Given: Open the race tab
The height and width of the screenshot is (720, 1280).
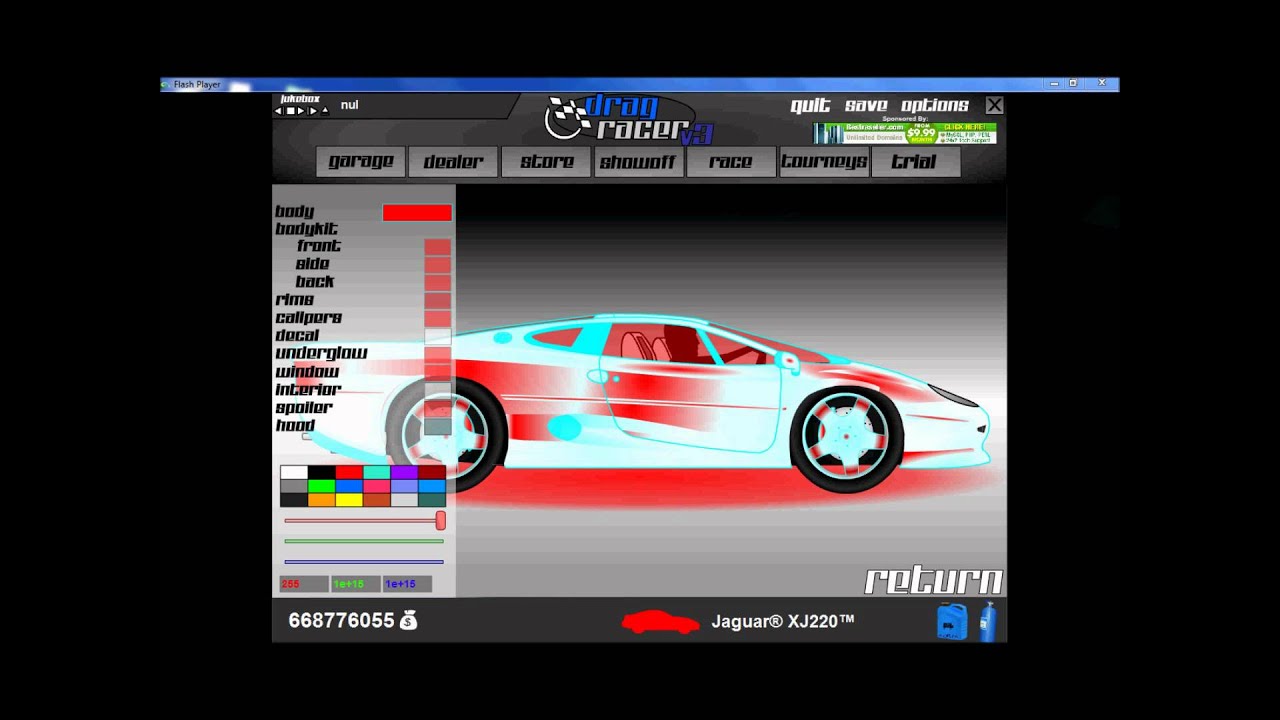Looking at the screenshot, I should 731,162.
